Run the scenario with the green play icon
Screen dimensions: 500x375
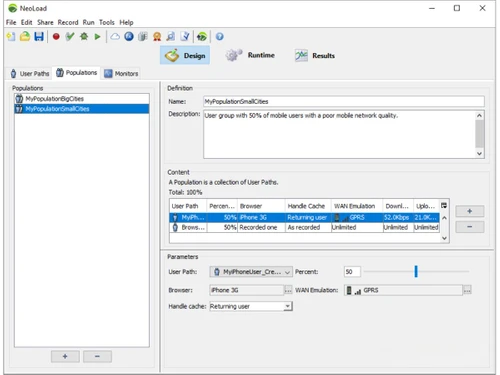click(97, 37)
